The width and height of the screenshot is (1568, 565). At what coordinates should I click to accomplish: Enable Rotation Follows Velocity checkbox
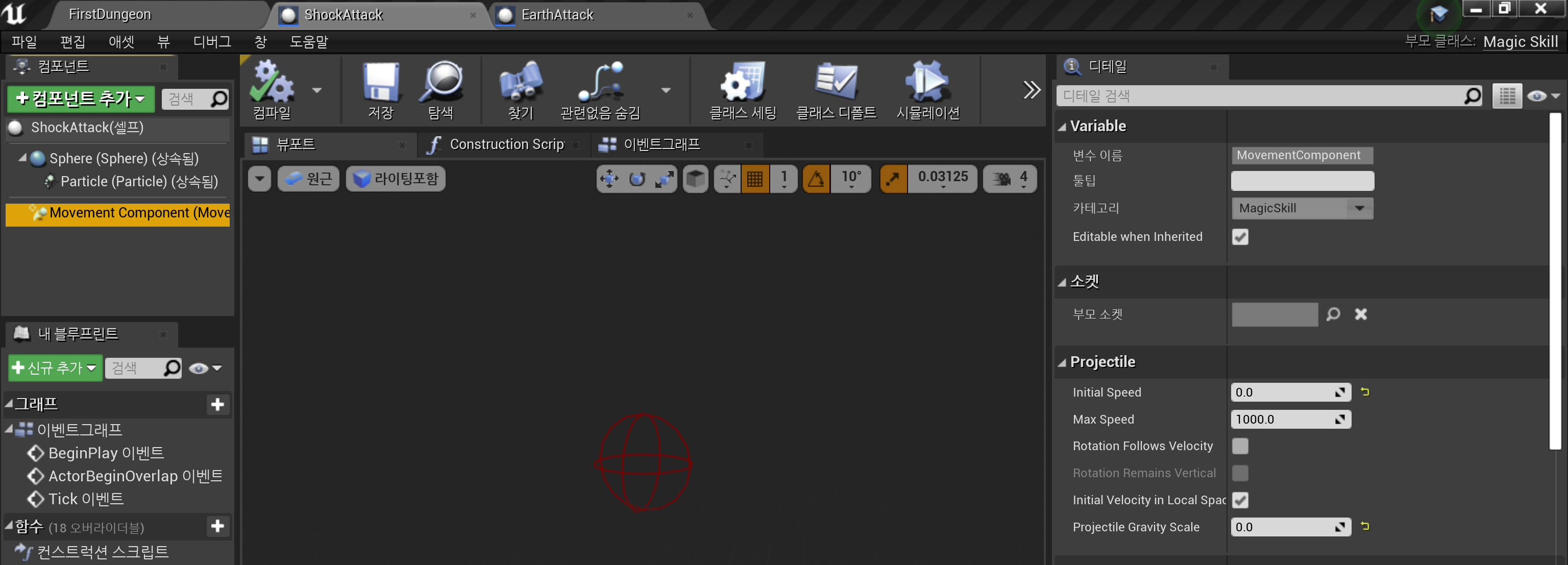tap(1240, 446)
